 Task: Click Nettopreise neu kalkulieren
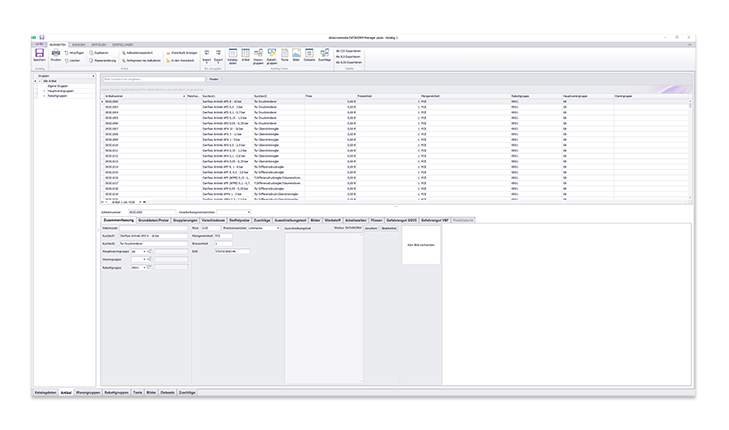point(141,60)
